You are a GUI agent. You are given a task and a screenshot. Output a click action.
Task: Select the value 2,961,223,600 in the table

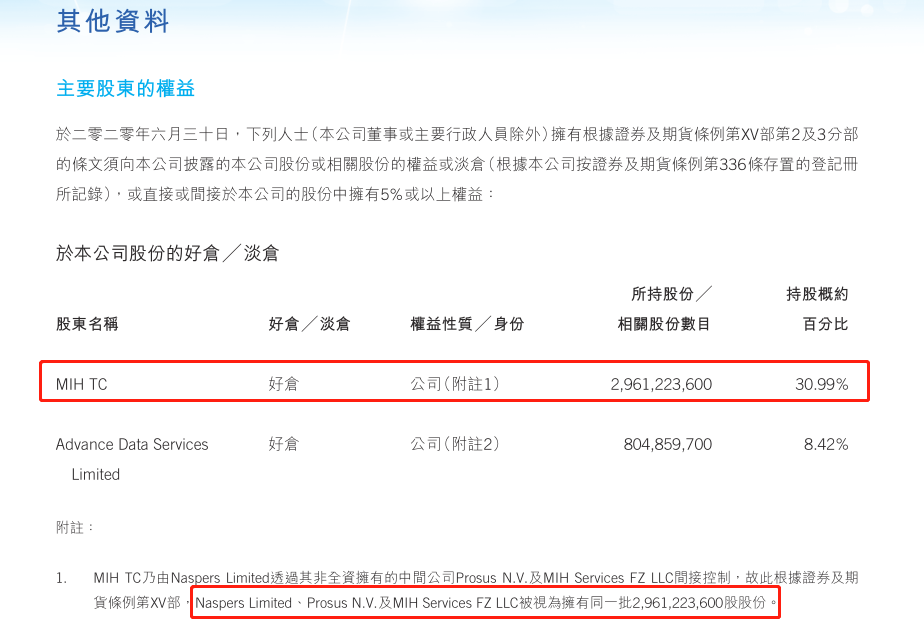pos(661,384)
